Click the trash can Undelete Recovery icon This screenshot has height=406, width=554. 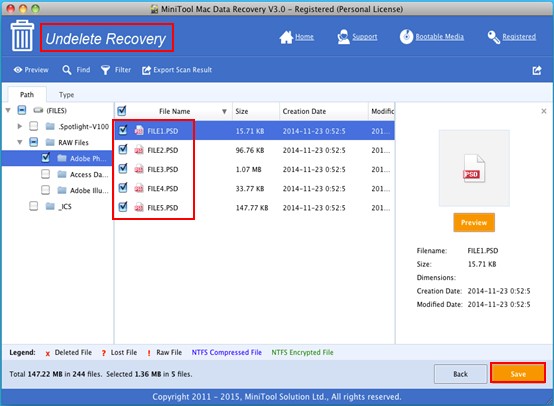(22, 36)
